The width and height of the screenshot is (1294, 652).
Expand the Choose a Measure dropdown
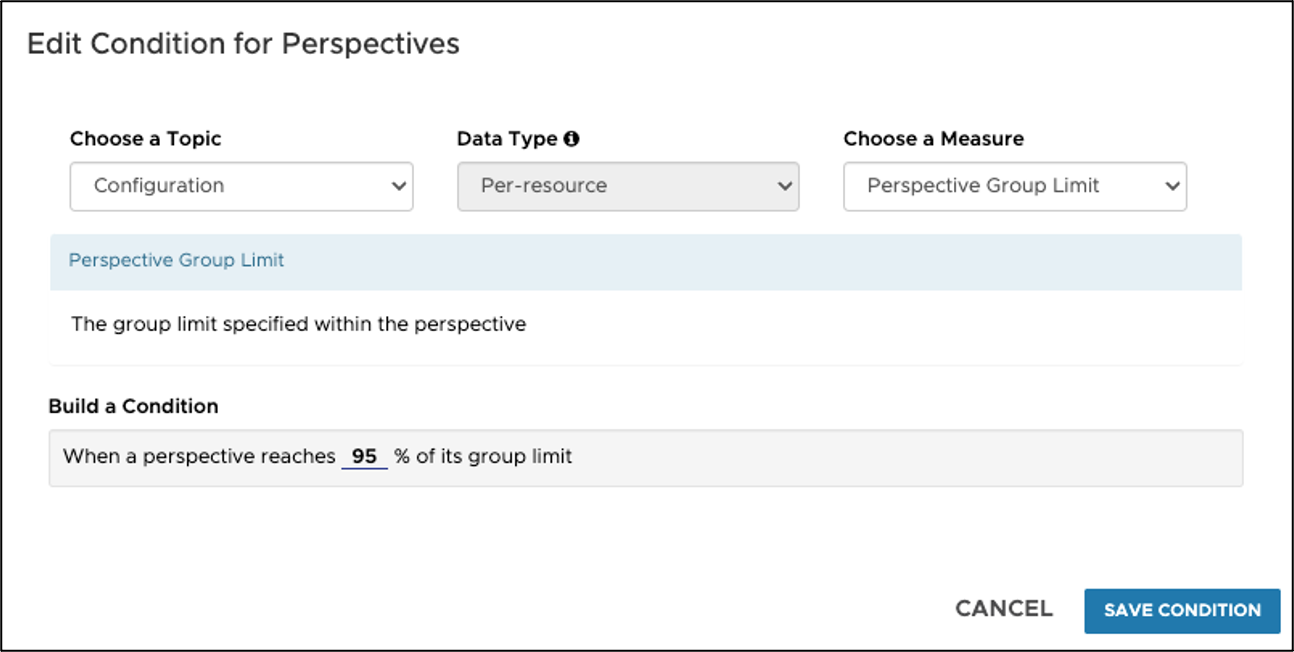(1014, 186)
